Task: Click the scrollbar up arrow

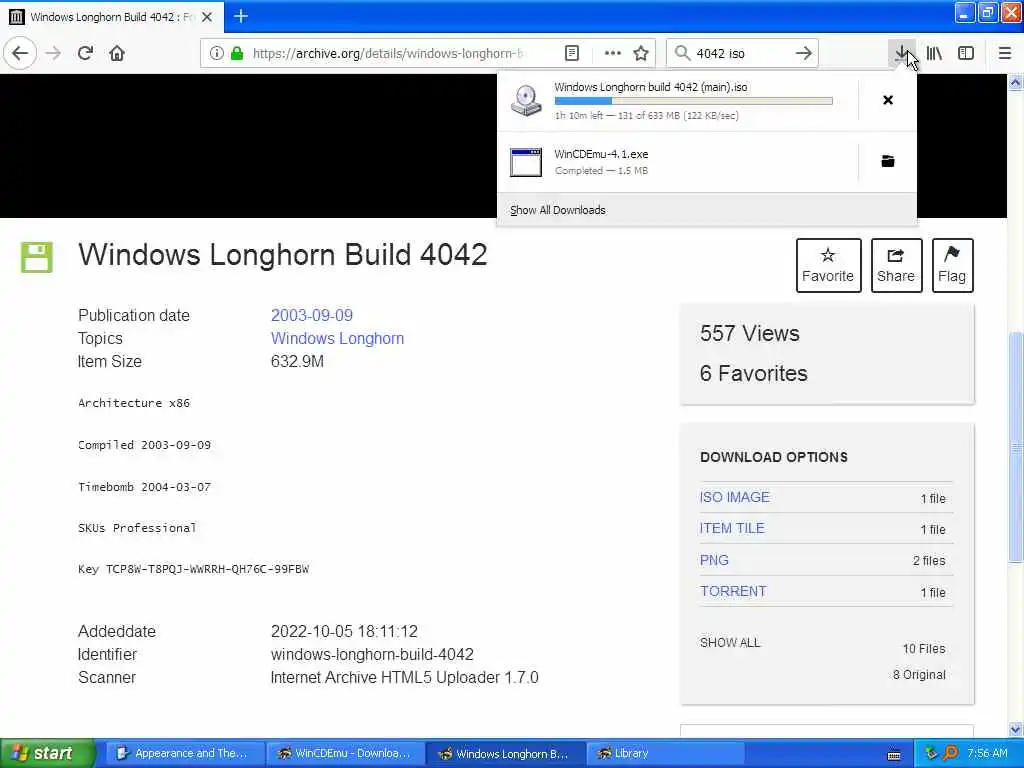Action: point(1016,82)
